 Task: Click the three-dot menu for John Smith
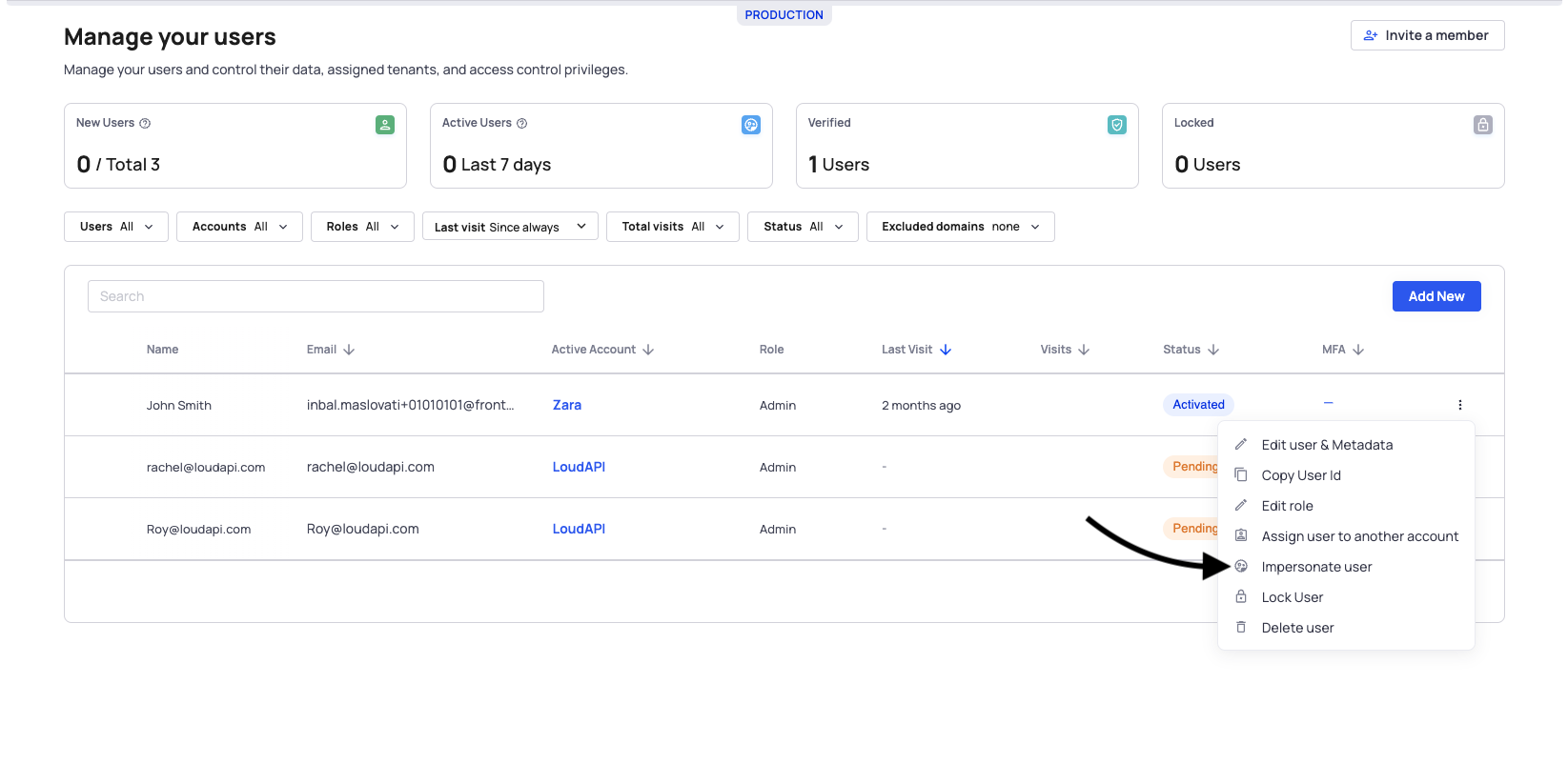[x=1459, y=405]
